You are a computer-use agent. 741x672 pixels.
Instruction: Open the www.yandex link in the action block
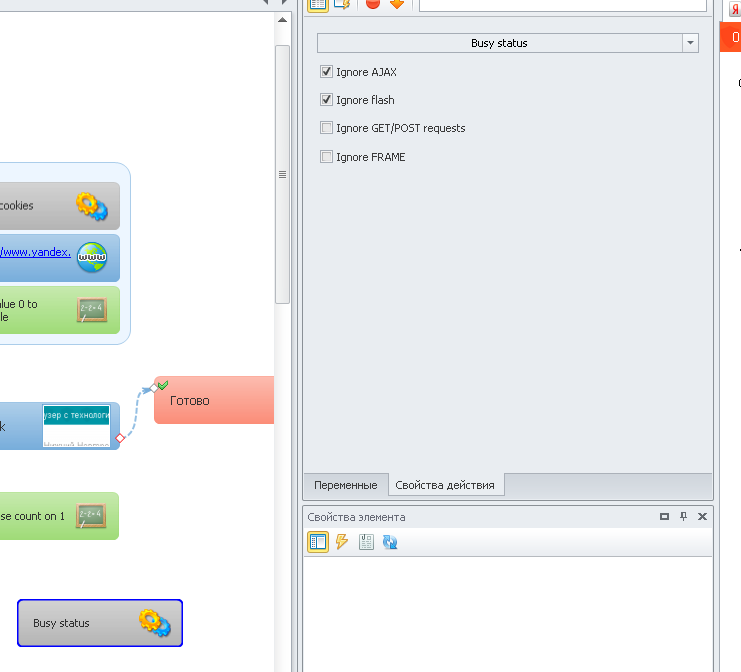[x=36, y=252]
